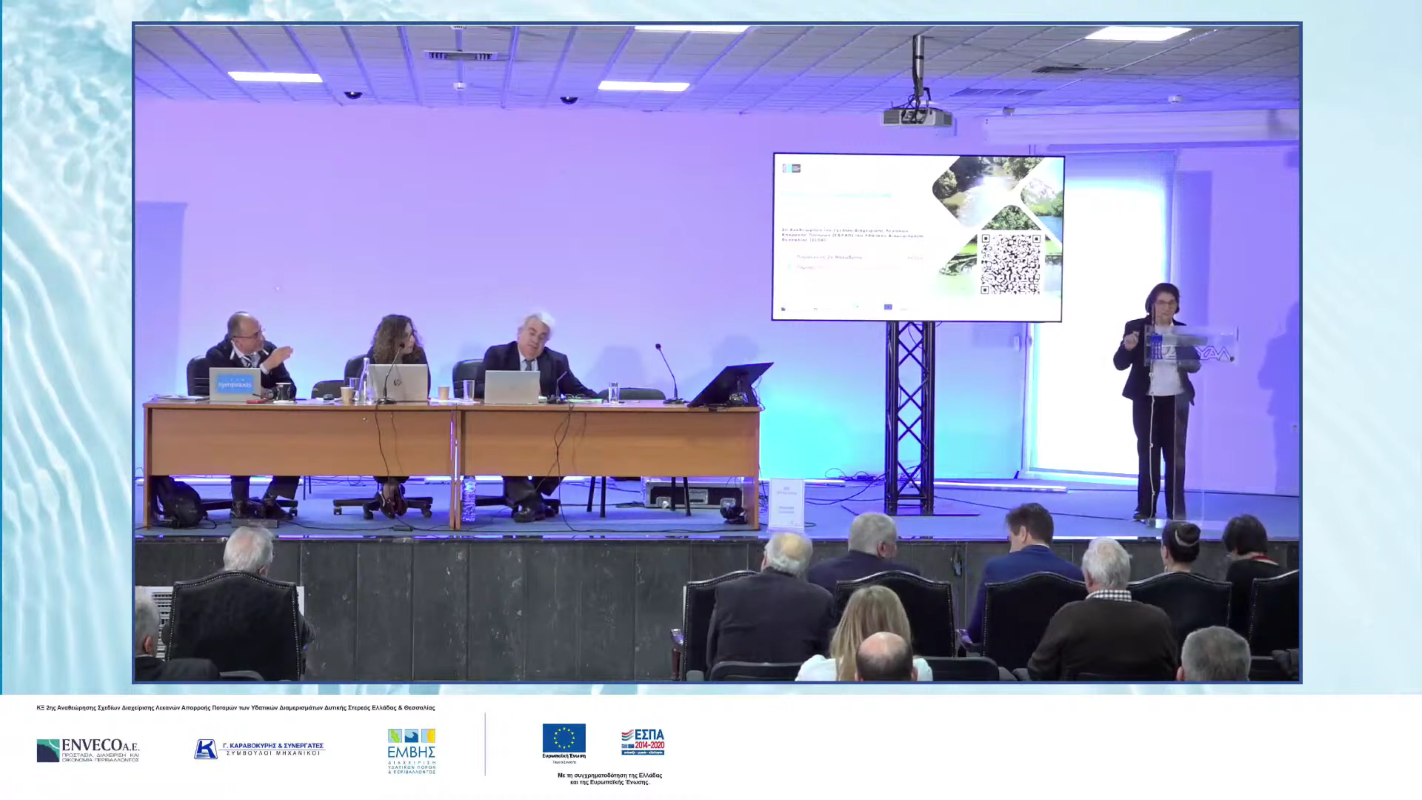Click the ENVECO A.E. logo
Screen dimensions: 1422x800
[88, 750]
